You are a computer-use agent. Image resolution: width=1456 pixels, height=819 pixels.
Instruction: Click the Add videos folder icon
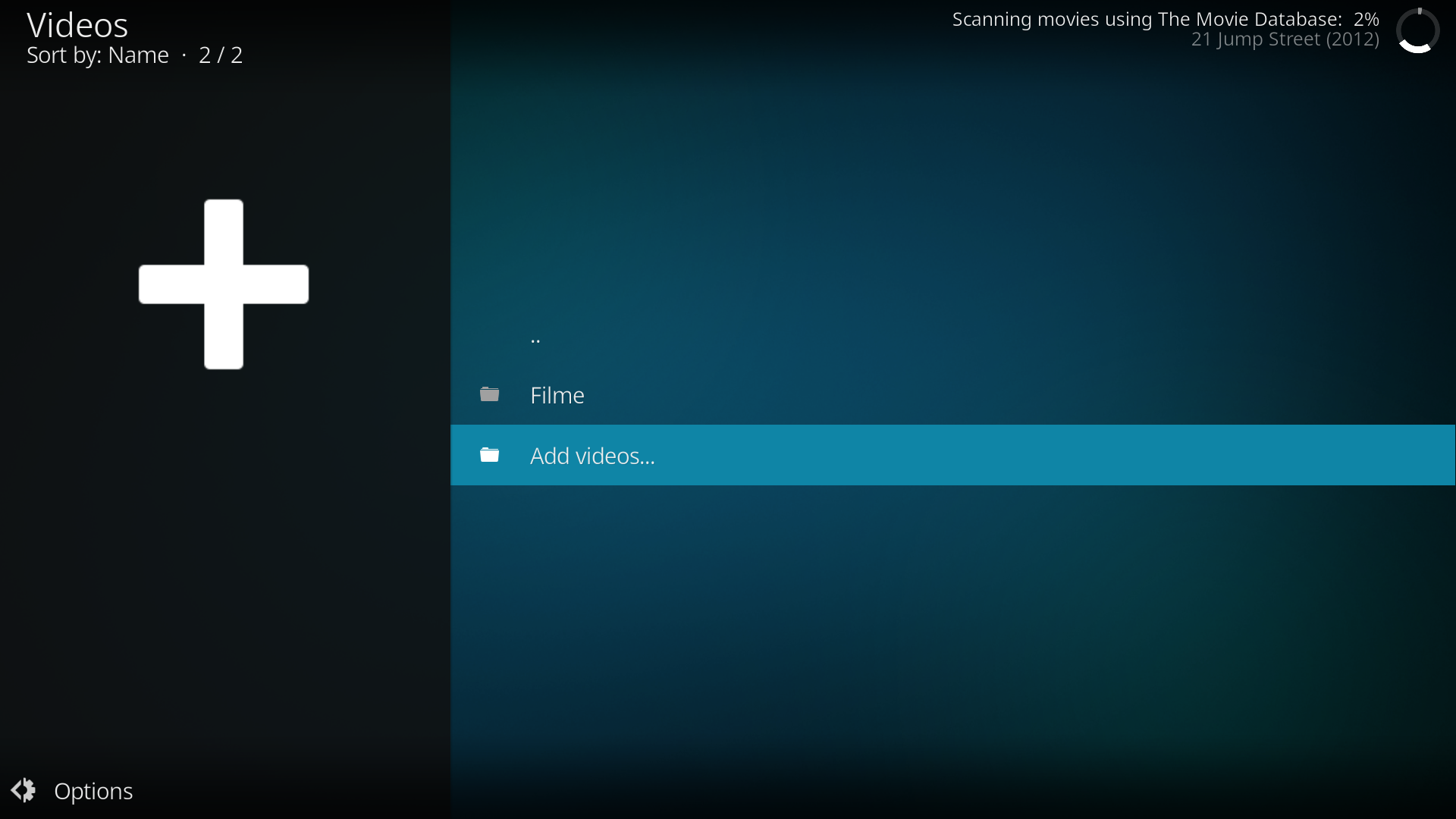click(490, 455)
